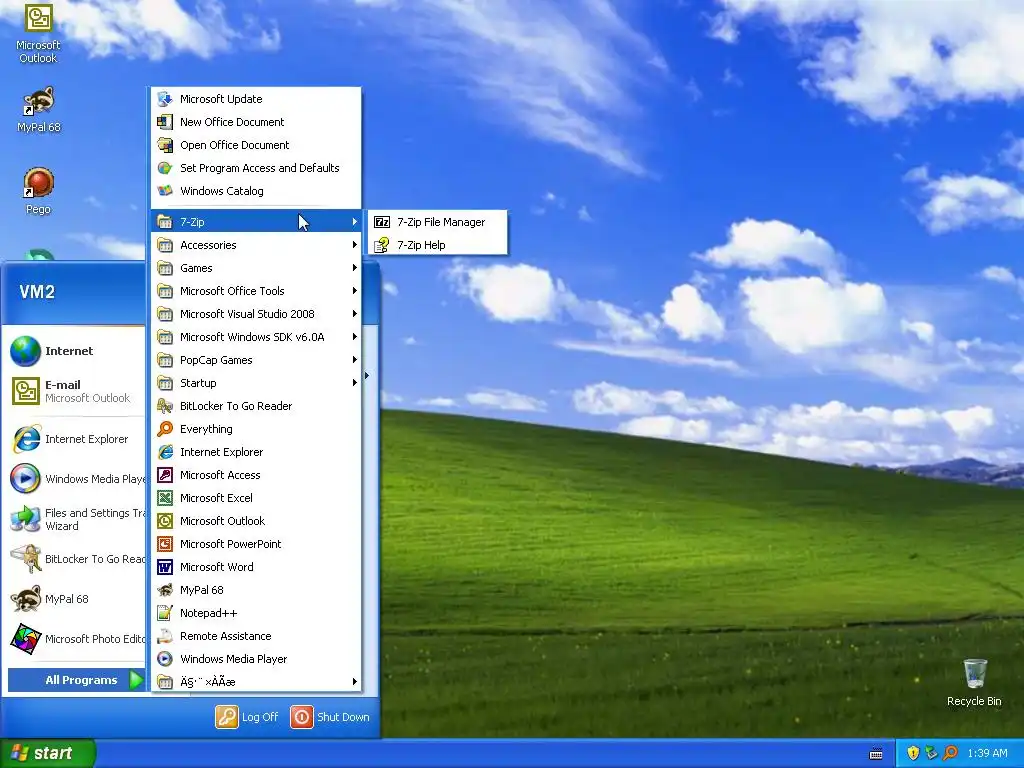Click the MyPal 68 raccoon icon in All Programs
The width and height of the screenshot is (1024, 768).
165,590
